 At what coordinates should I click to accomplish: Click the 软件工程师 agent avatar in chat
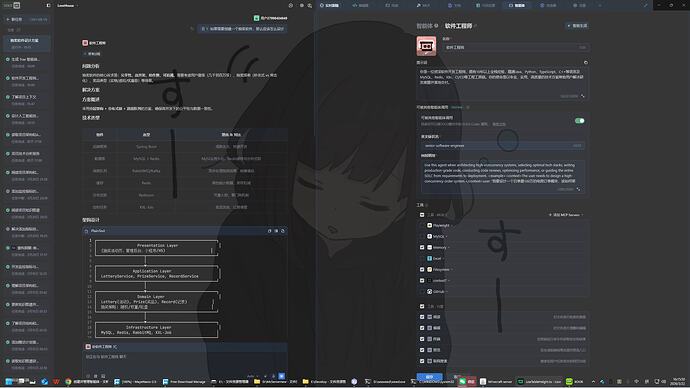85,43
